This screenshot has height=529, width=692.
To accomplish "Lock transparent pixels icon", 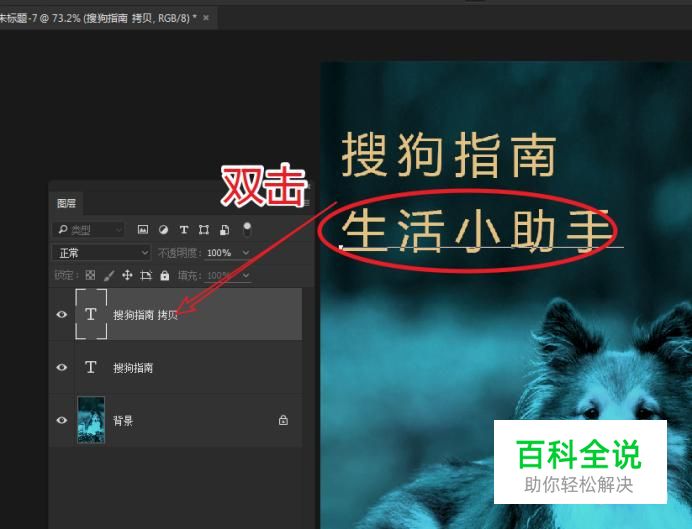I will pyautogui.click(x=90, y=275).
